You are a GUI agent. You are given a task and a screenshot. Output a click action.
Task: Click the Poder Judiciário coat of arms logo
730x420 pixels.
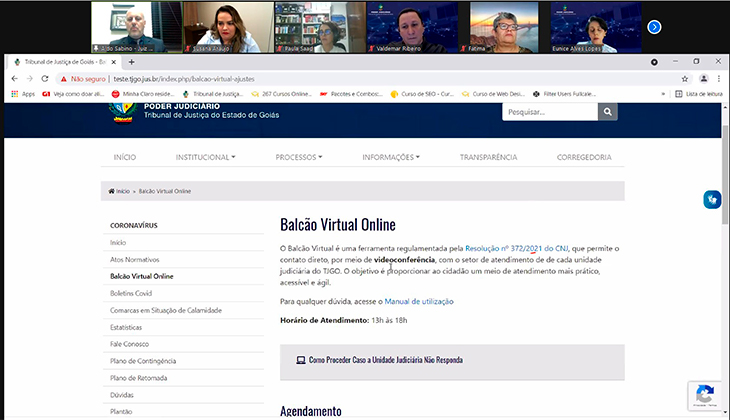pyautogui.click(x=123, y=112)
